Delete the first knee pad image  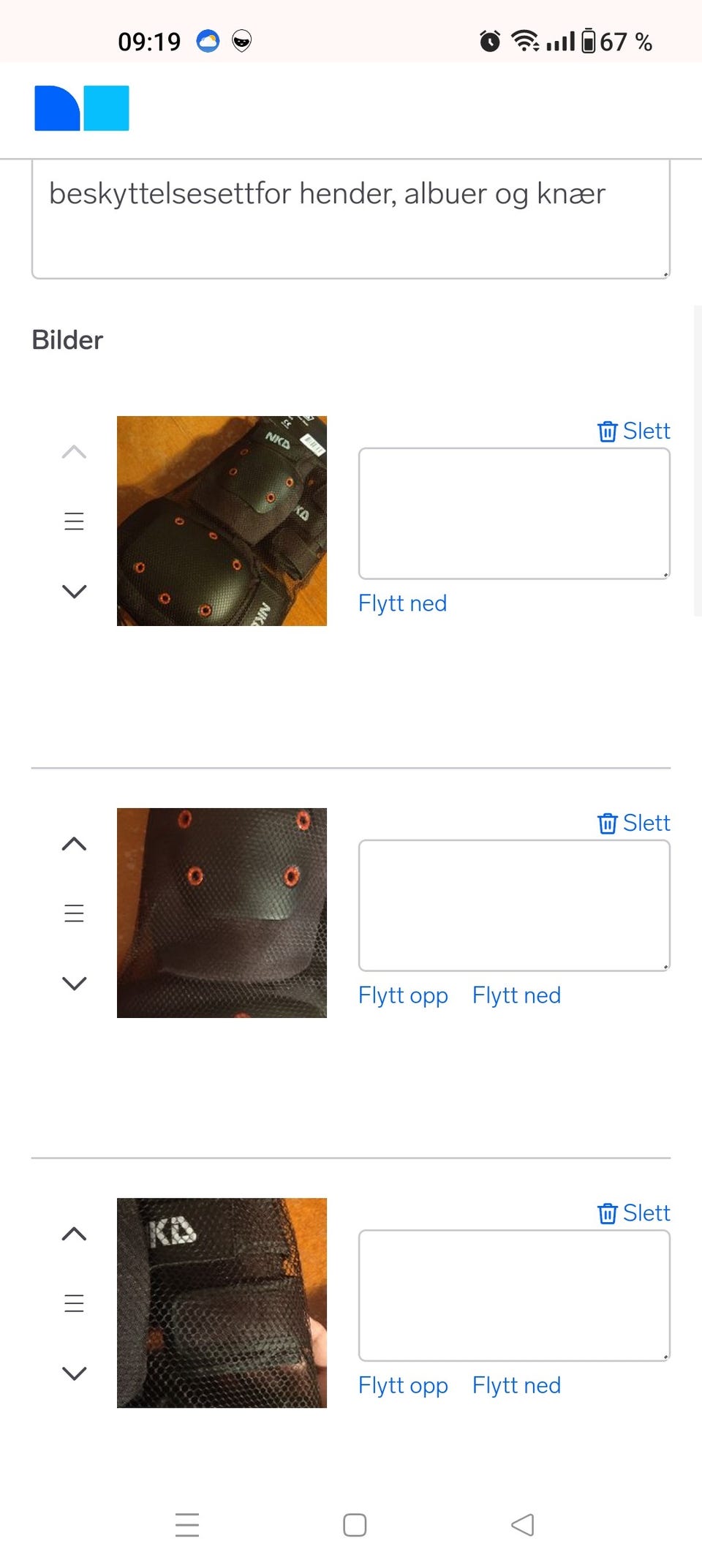click(633, 431)
